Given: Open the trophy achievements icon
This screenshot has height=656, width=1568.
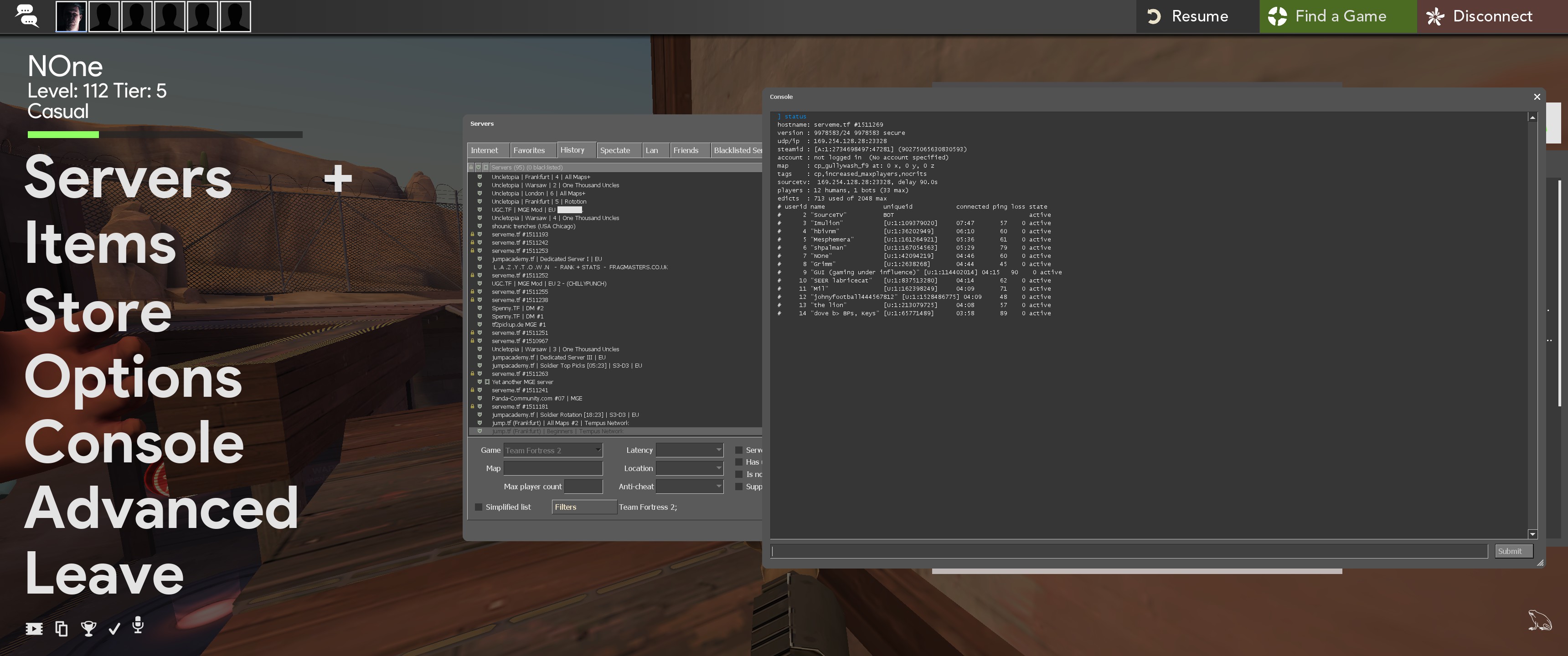Looking at the screenshot, I should tap(89, 629).
